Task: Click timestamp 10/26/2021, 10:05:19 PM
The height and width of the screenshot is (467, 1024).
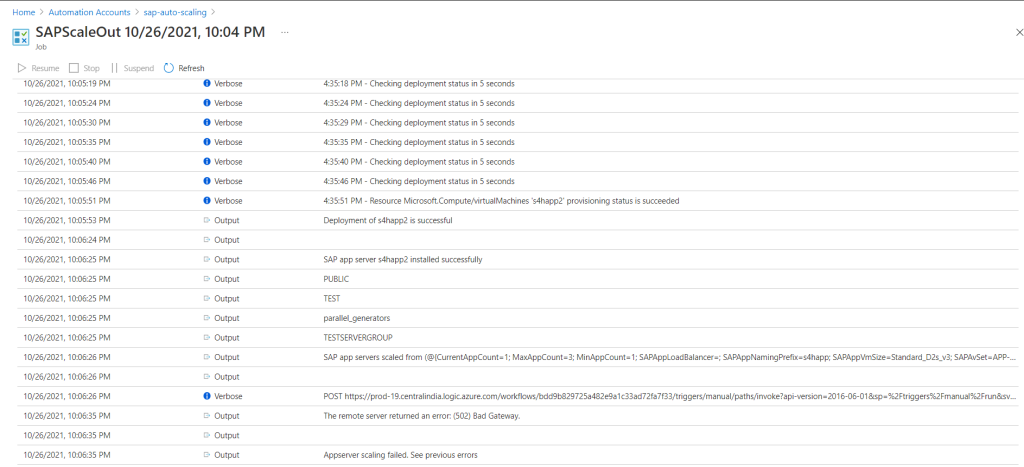Action: 67,84
